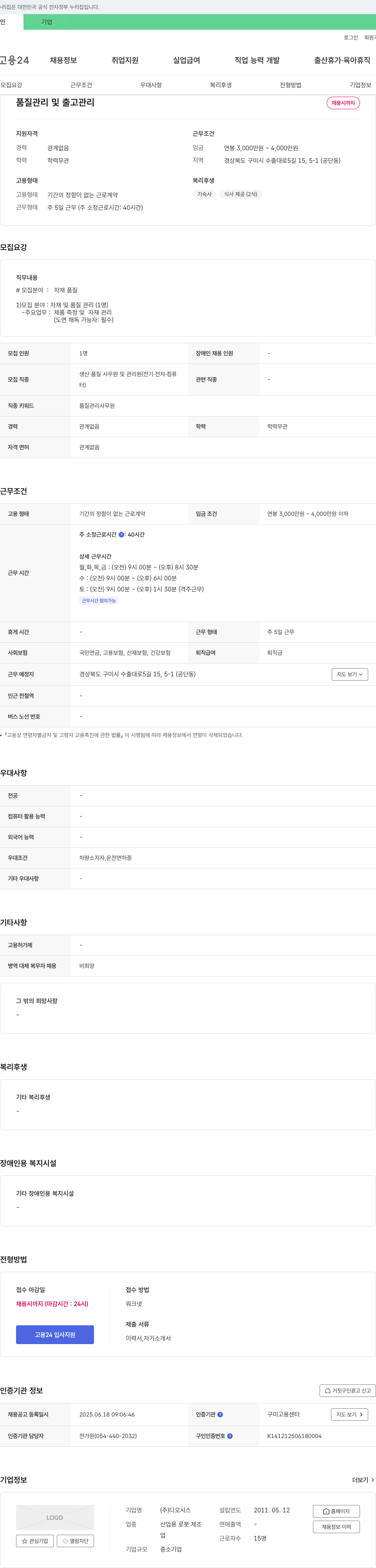This screenshot has height=1568, width=376.
Task: Add company with 관심기업 star button
Action: [x=35, y=1541]
